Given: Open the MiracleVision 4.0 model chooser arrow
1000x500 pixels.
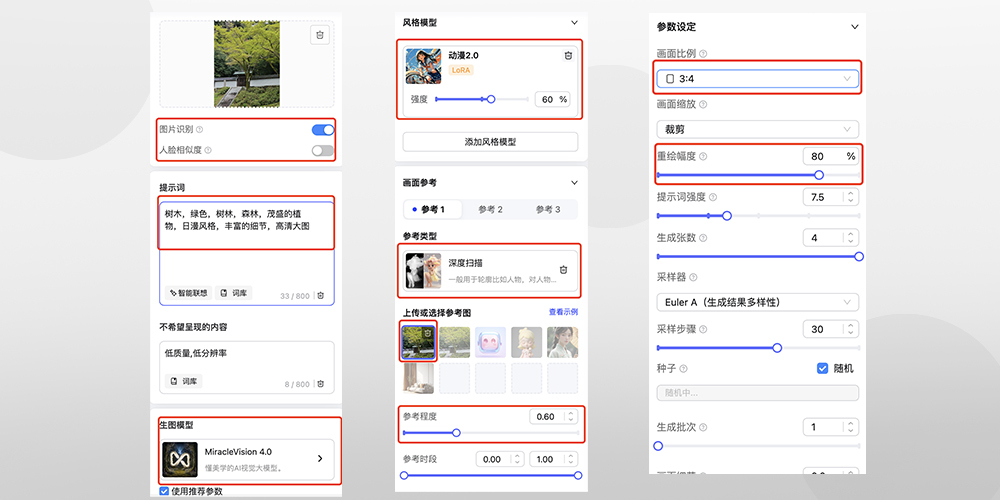Looking at the screenshot, I should pos(320,459).
